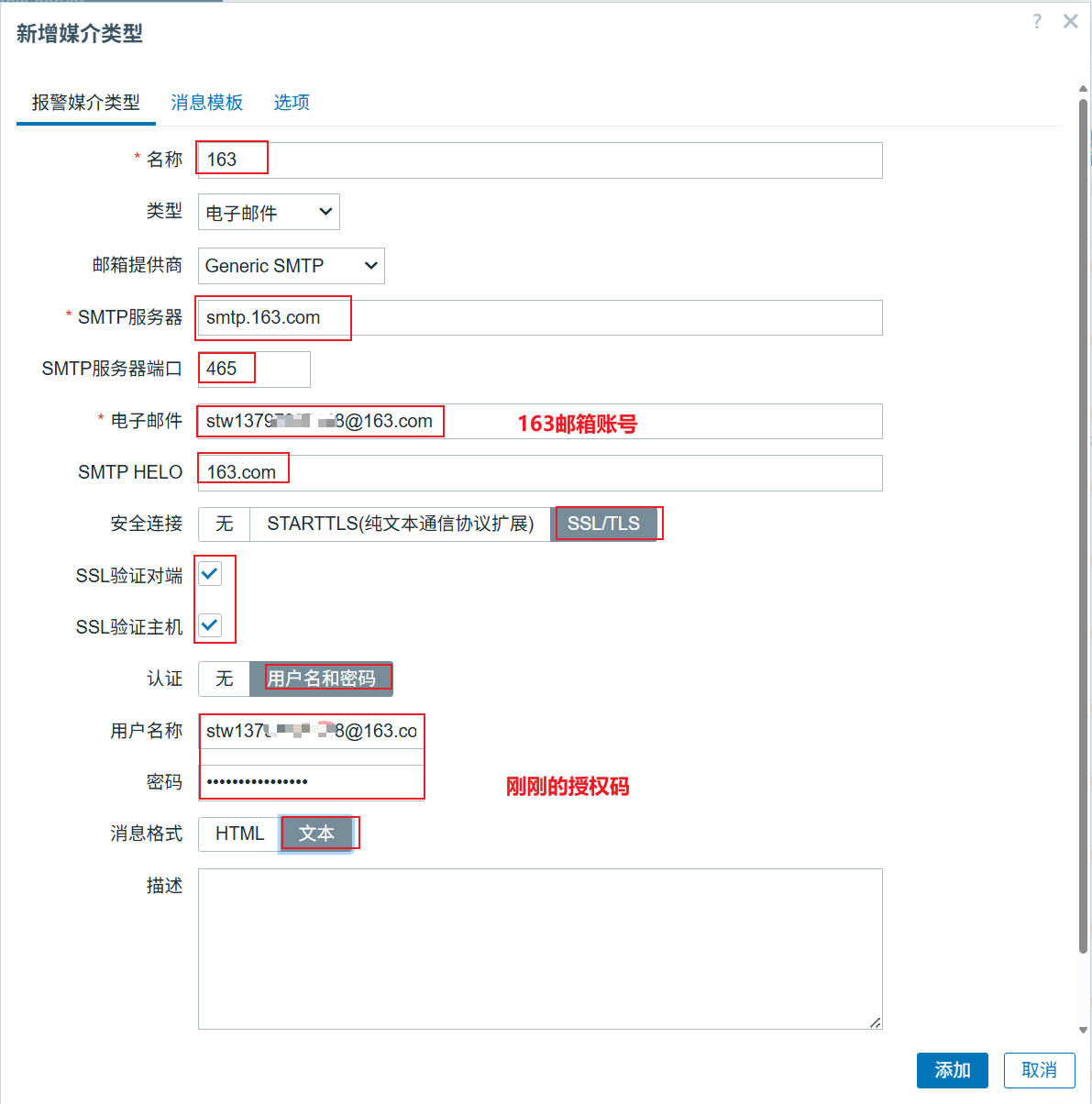
Task: Click the SMTP HELO input field
Action: 540,472
